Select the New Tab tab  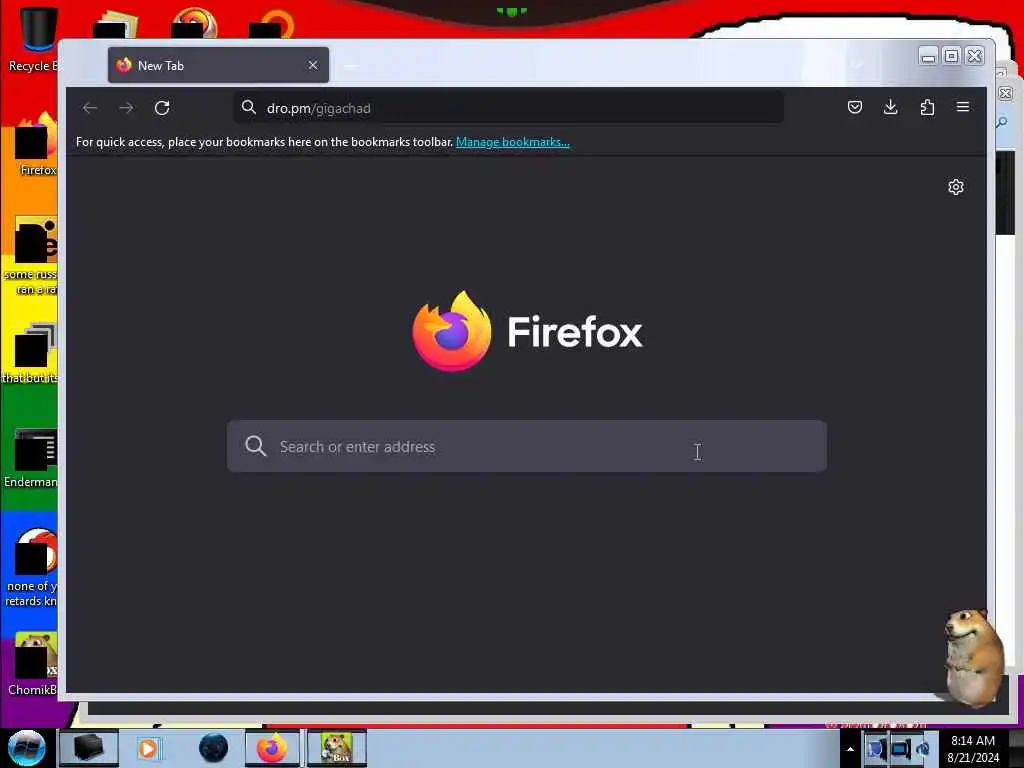click(x=218, y=65)
